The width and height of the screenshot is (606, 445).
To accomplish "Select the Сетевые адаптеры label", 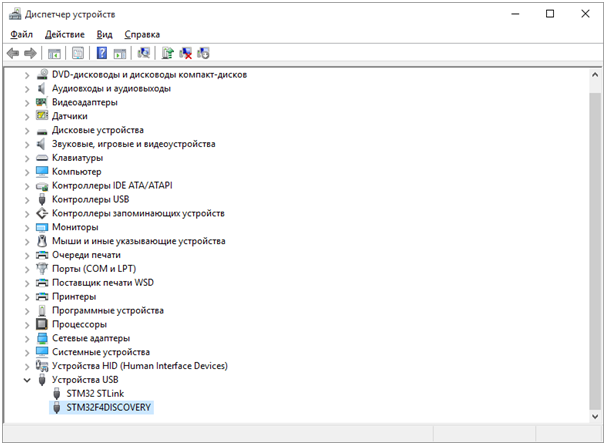I will 91,338.
